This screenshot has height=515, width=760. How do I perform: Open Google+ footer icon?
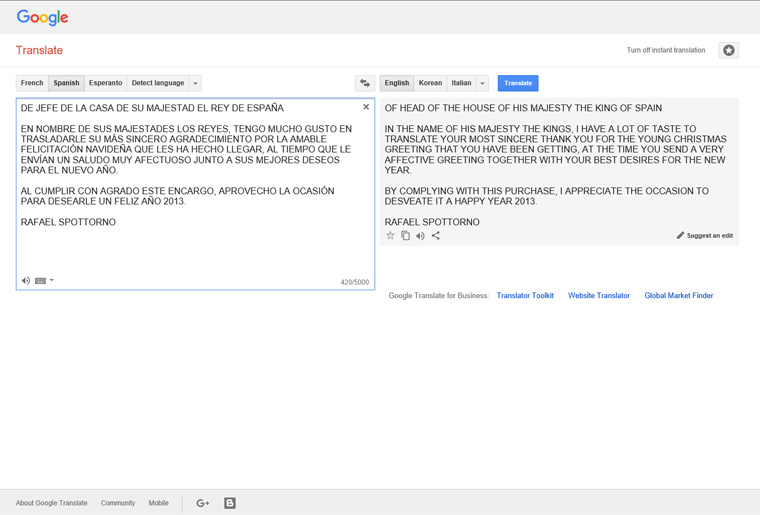[x=203, y=503]
